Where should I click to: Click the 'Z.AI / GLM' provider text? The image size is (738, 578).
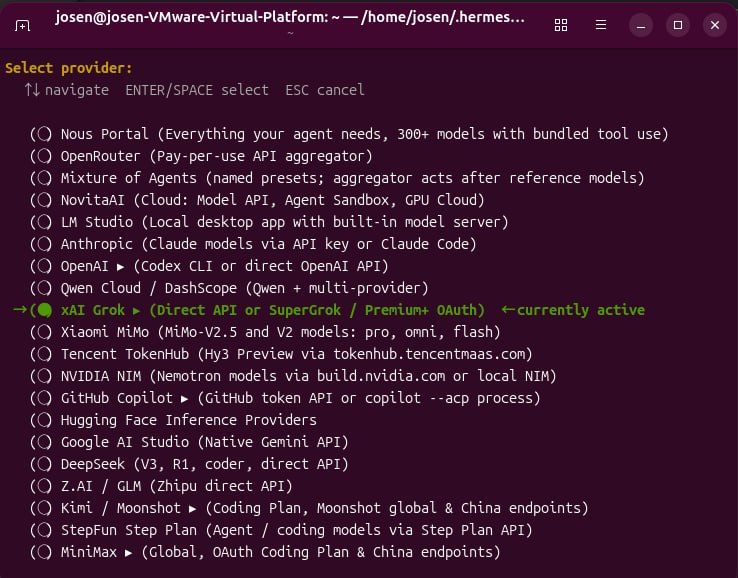click(x=101, y=486)
